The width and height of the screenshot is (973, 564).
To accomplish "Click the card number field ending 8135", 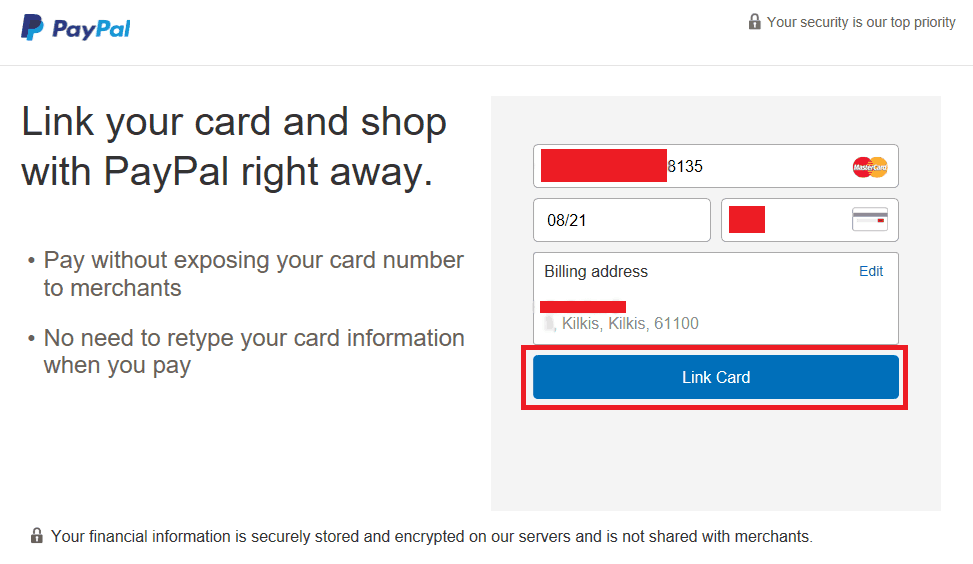I will (715, 166).
